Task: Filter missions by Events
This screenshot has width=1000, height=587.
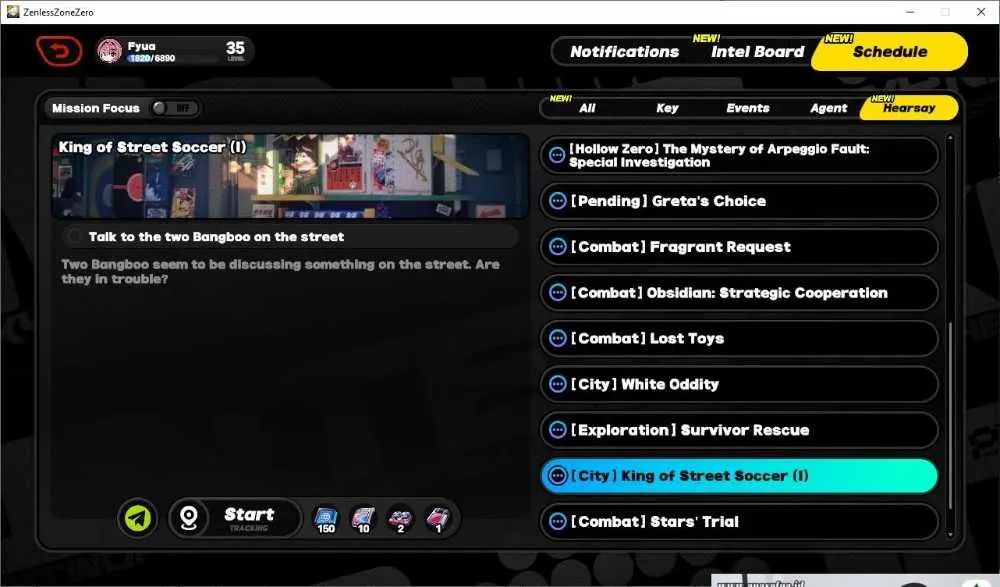Action: (747, 108)
